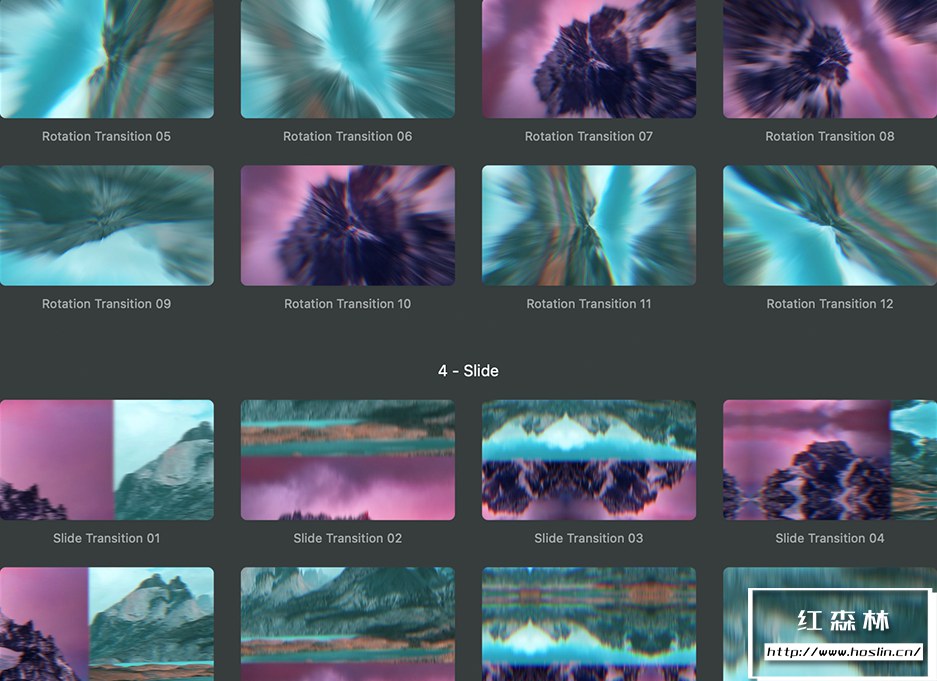Select the Rotation Transition 09 thumbnail
This screenshot has height=681, width=937.
tap(106, 225)
